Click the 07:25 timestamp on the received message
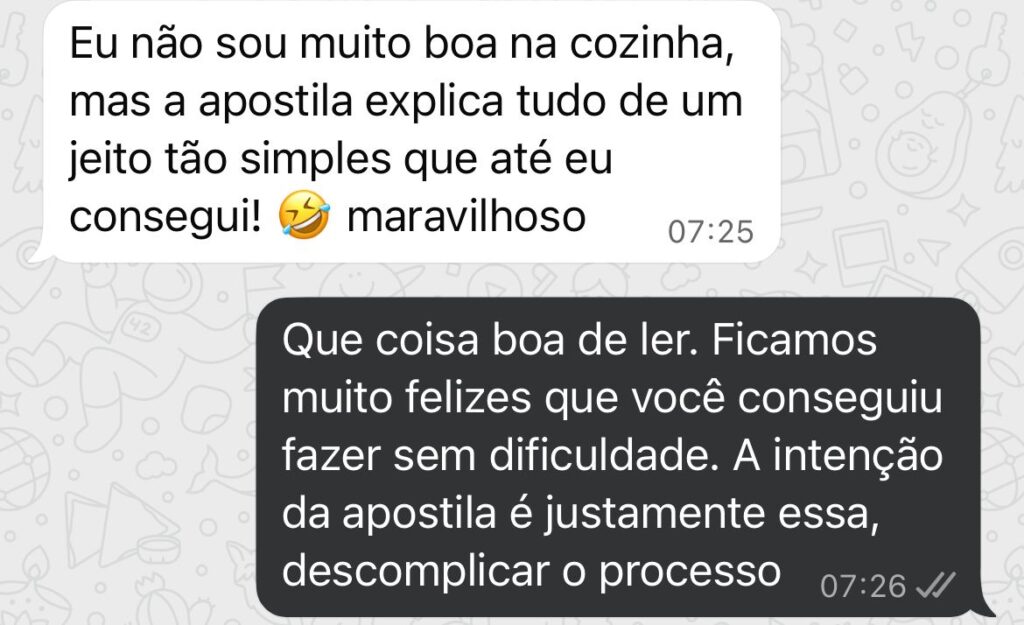 [711, 232]
